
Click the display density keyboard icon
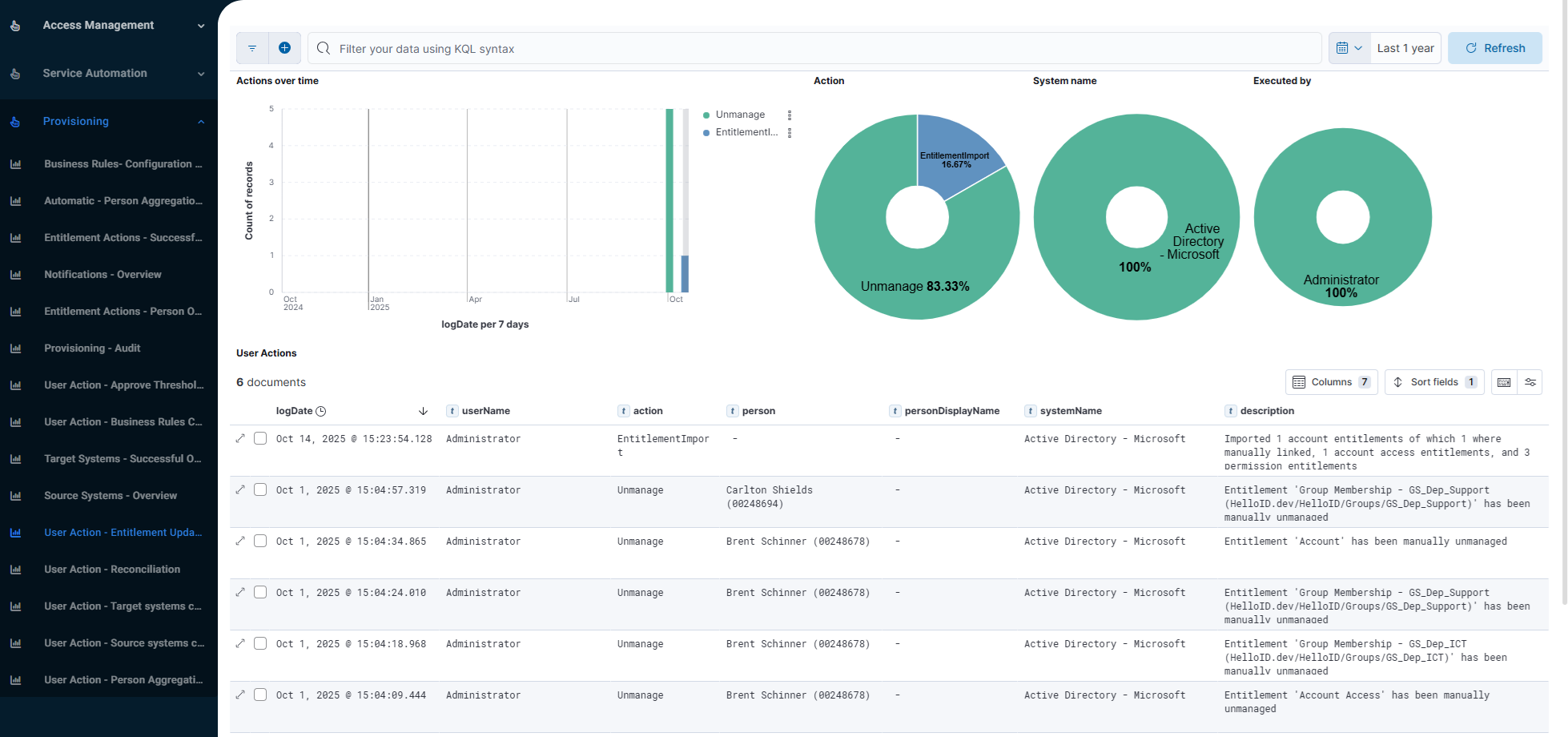1504,382
